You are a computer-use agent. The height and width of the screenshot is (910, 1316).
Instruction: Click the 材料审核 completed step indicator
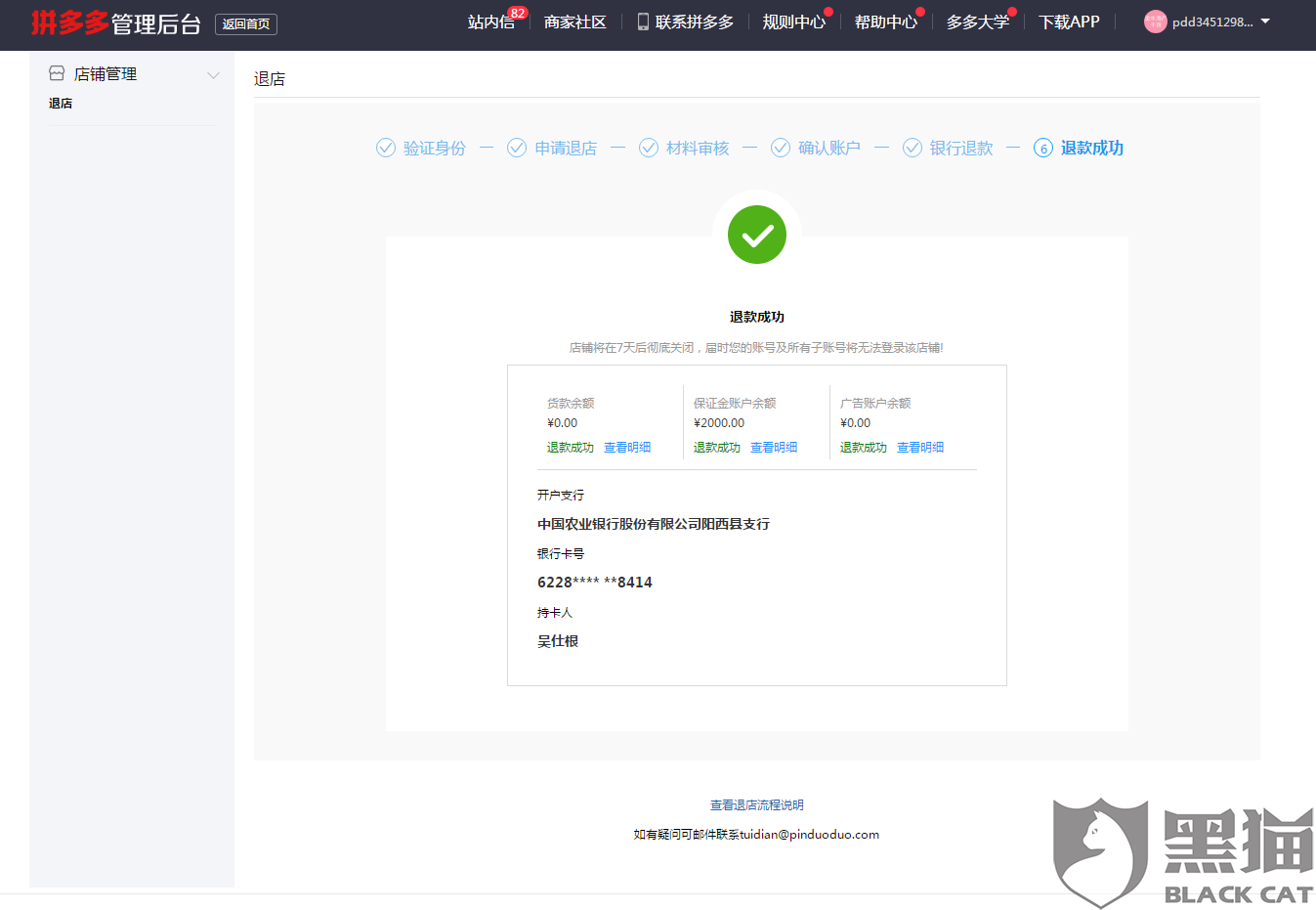pos(649,148)
